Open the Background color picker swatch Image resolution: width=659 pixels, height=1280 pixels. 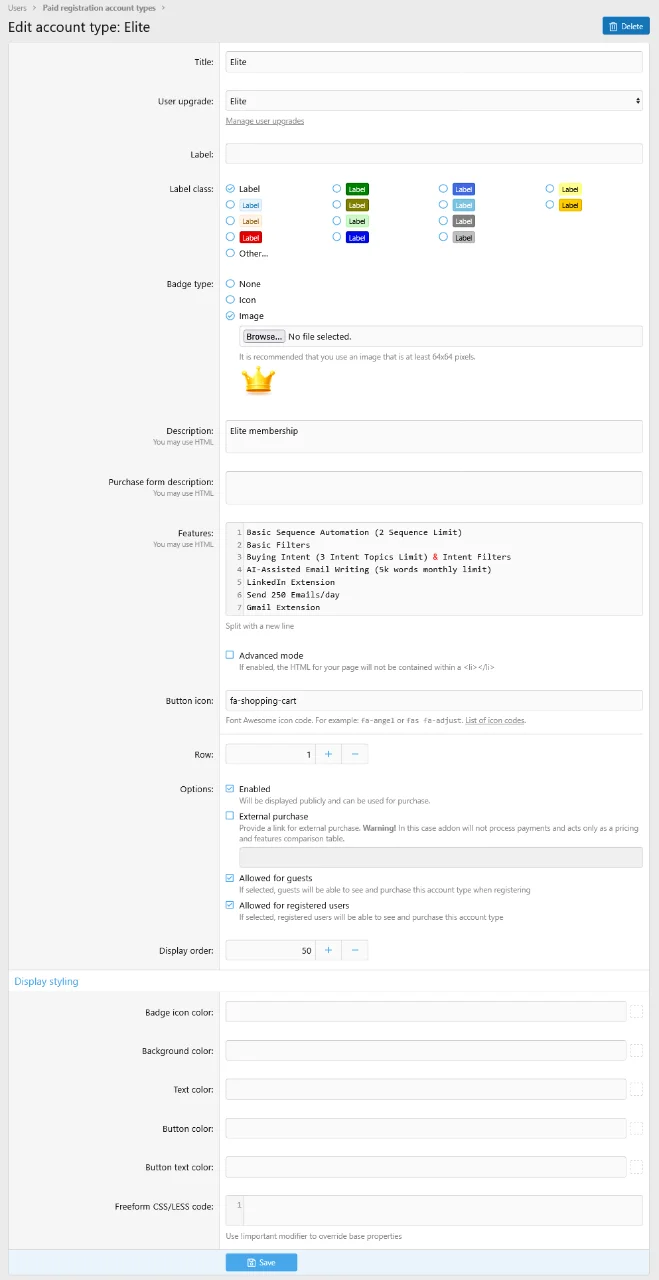[636, 1051]
